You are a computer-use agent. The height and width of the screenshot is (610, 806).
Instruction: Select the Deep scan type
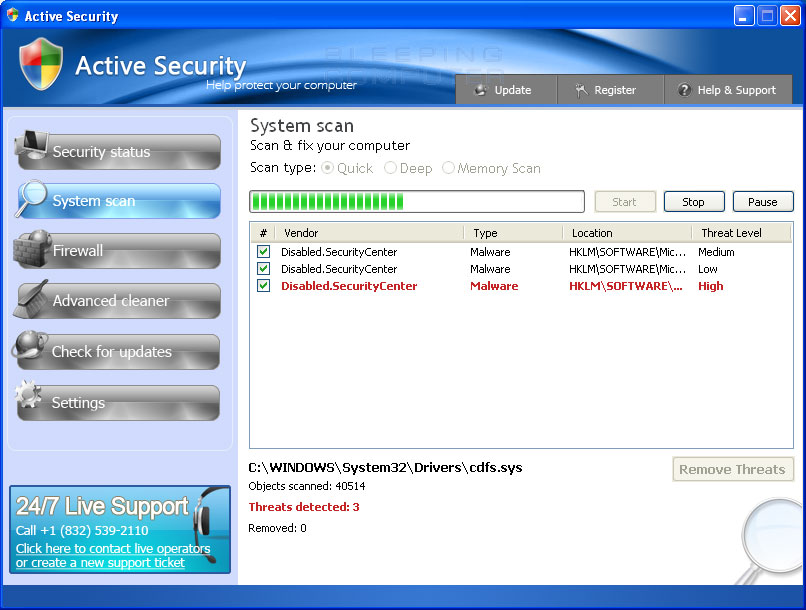coord(391,168)
